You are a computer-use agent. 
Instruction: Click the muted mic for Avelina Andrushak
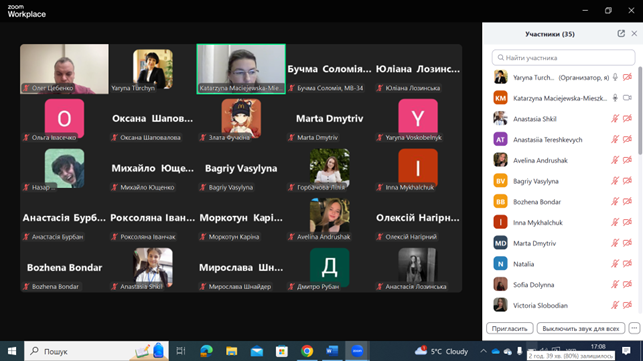coord(615,160)
